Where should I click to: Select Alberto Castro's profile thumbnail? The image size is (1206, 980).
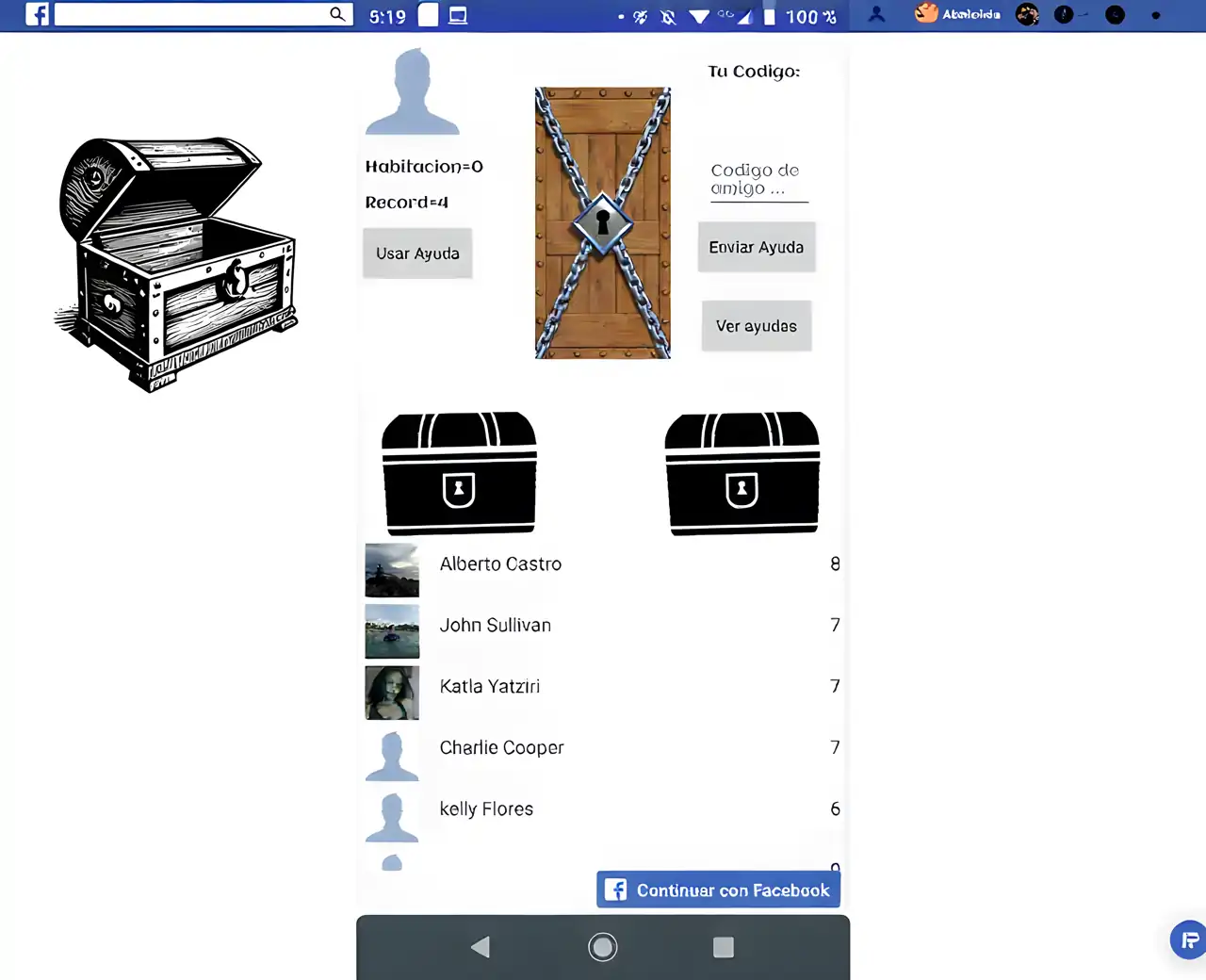click(392, 570)
